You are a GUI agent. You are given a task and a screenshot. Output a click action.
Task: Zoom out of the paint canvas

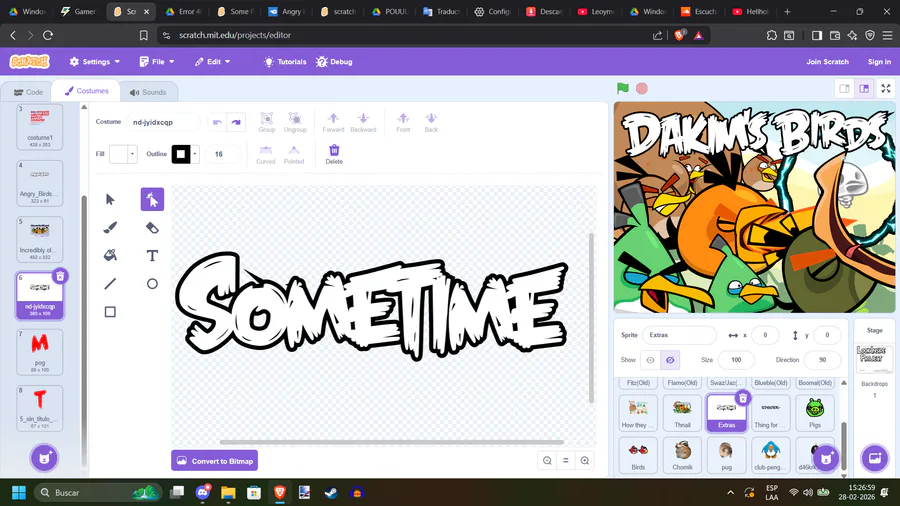[x=548, y=461]
